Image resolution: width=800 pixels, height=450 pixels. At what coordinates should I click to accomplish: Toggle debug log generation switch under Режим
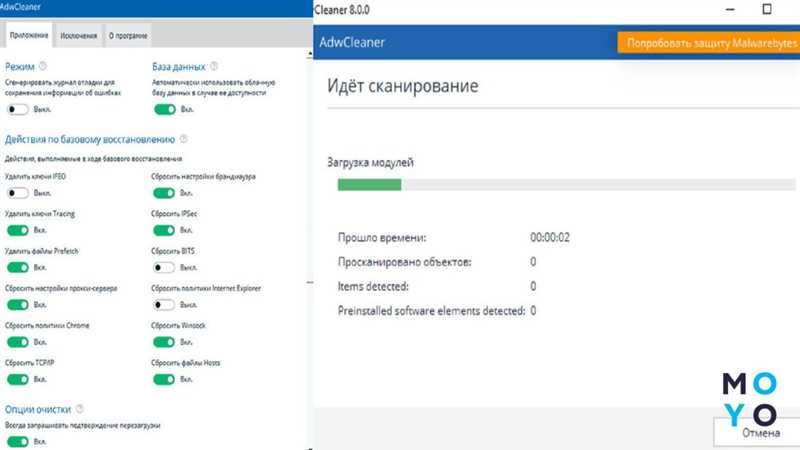click(x=17, y=109)
